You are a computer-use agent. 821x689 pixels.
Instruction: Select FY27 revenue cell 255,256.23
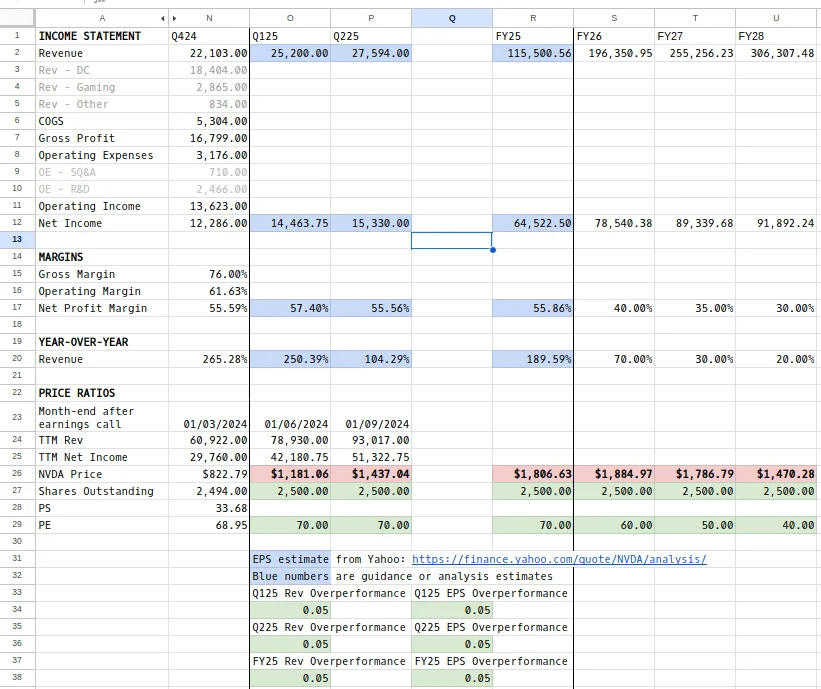(695, 53)
